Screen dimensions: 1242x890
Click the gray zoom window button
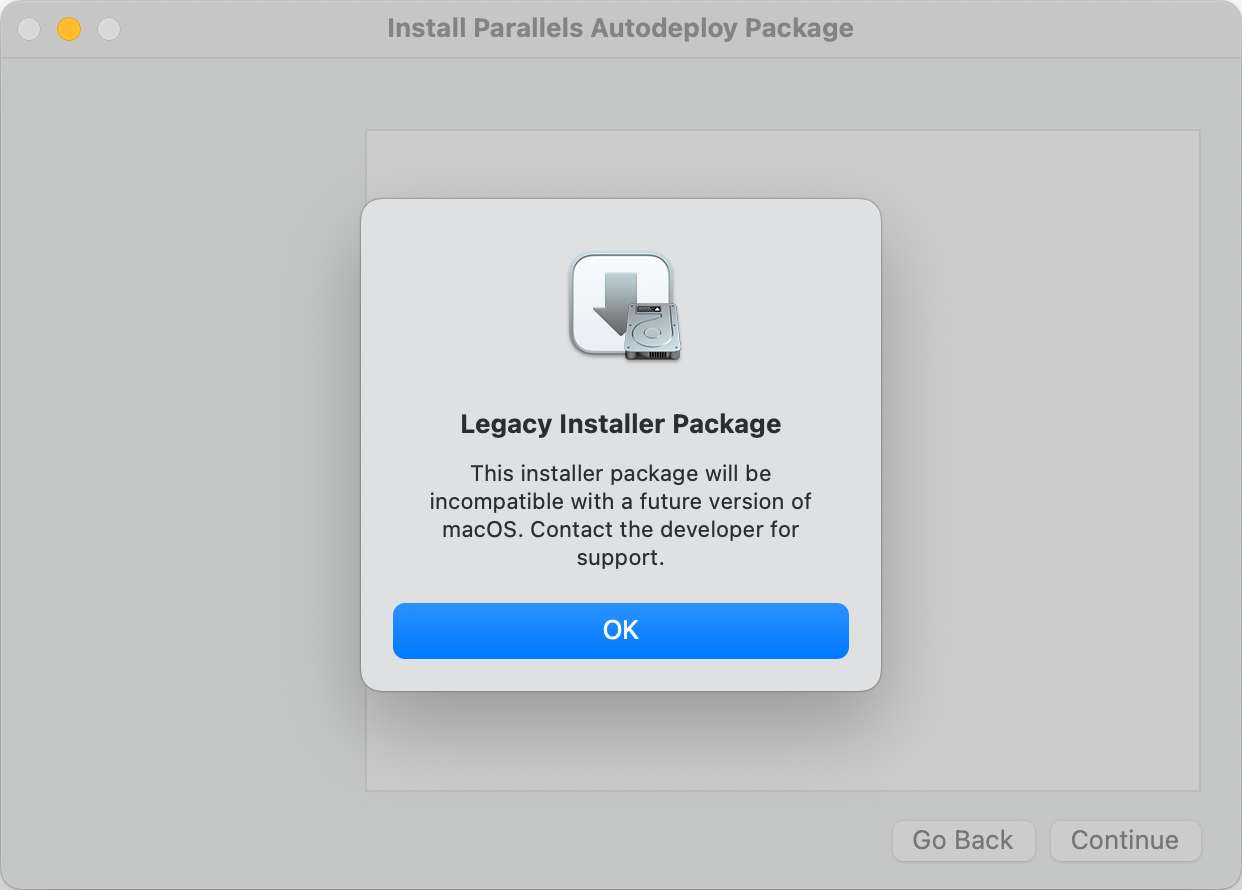point(109,29)
